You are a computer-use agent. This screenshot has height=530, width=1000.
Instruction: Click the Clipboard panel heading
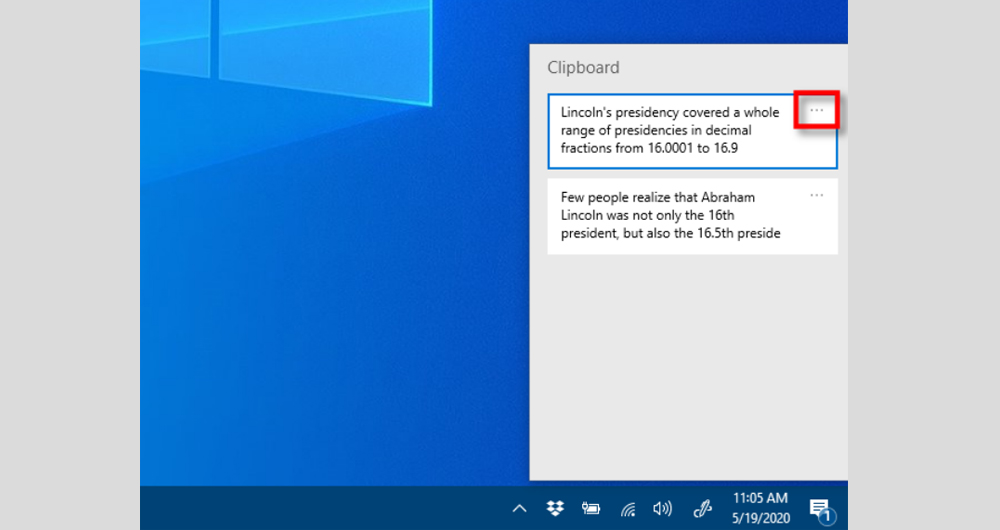pos(583,68)
